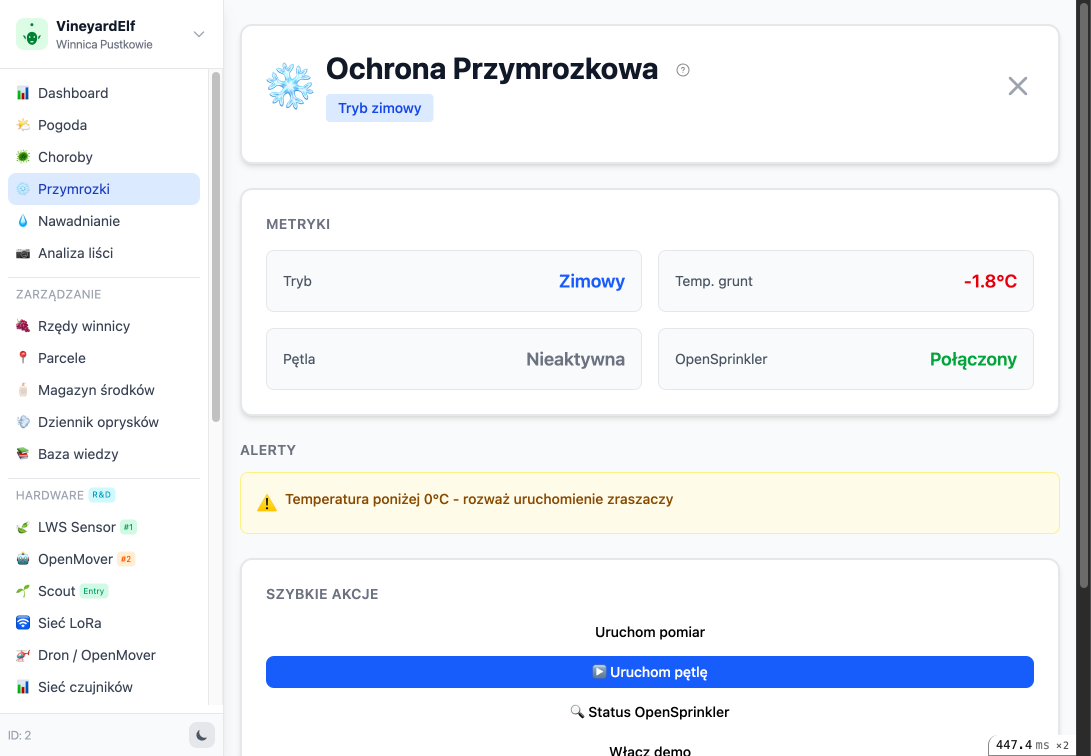Open the Dron / OpenMover section
1091x756 pixels.
point(96,655)
